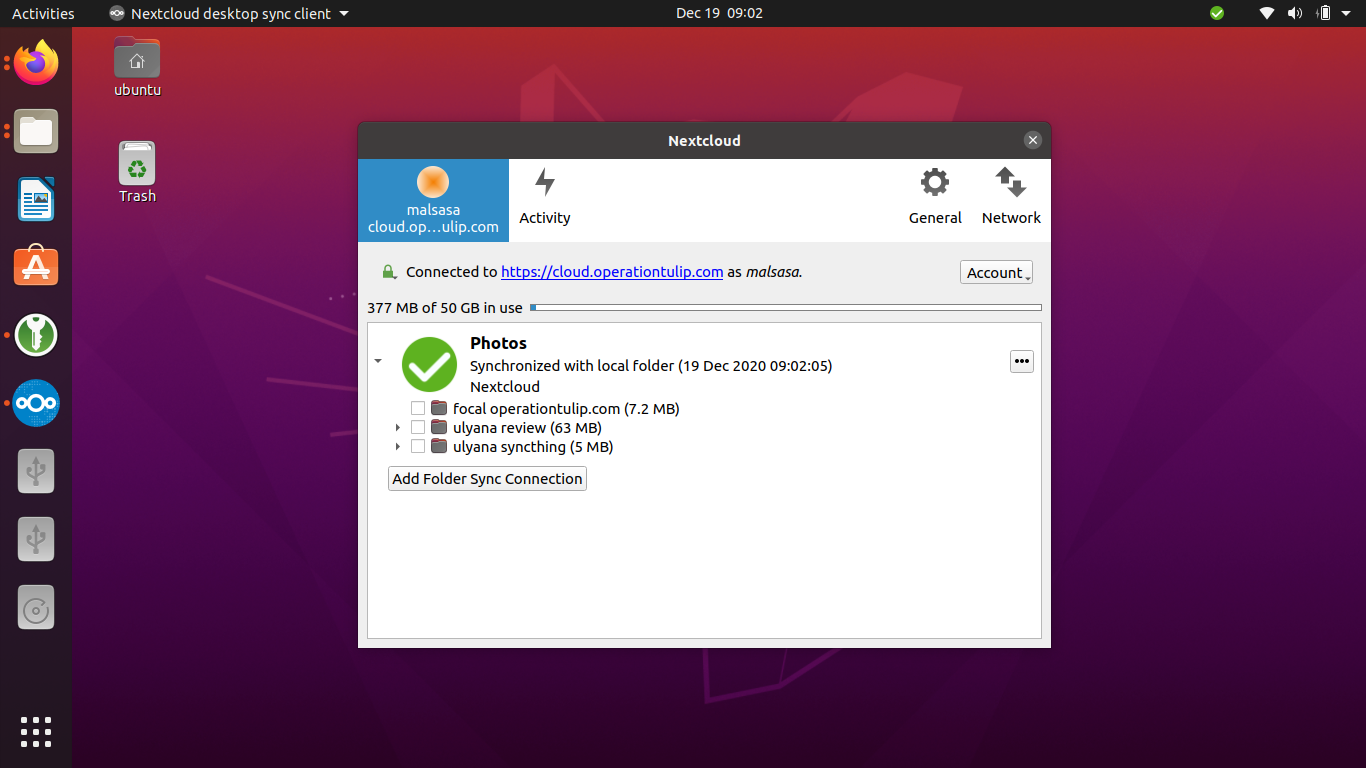Click "focal operationtulip.com (7.2 MB)" row text
The height and width of the screenshot is (768, 1366).
566,408
